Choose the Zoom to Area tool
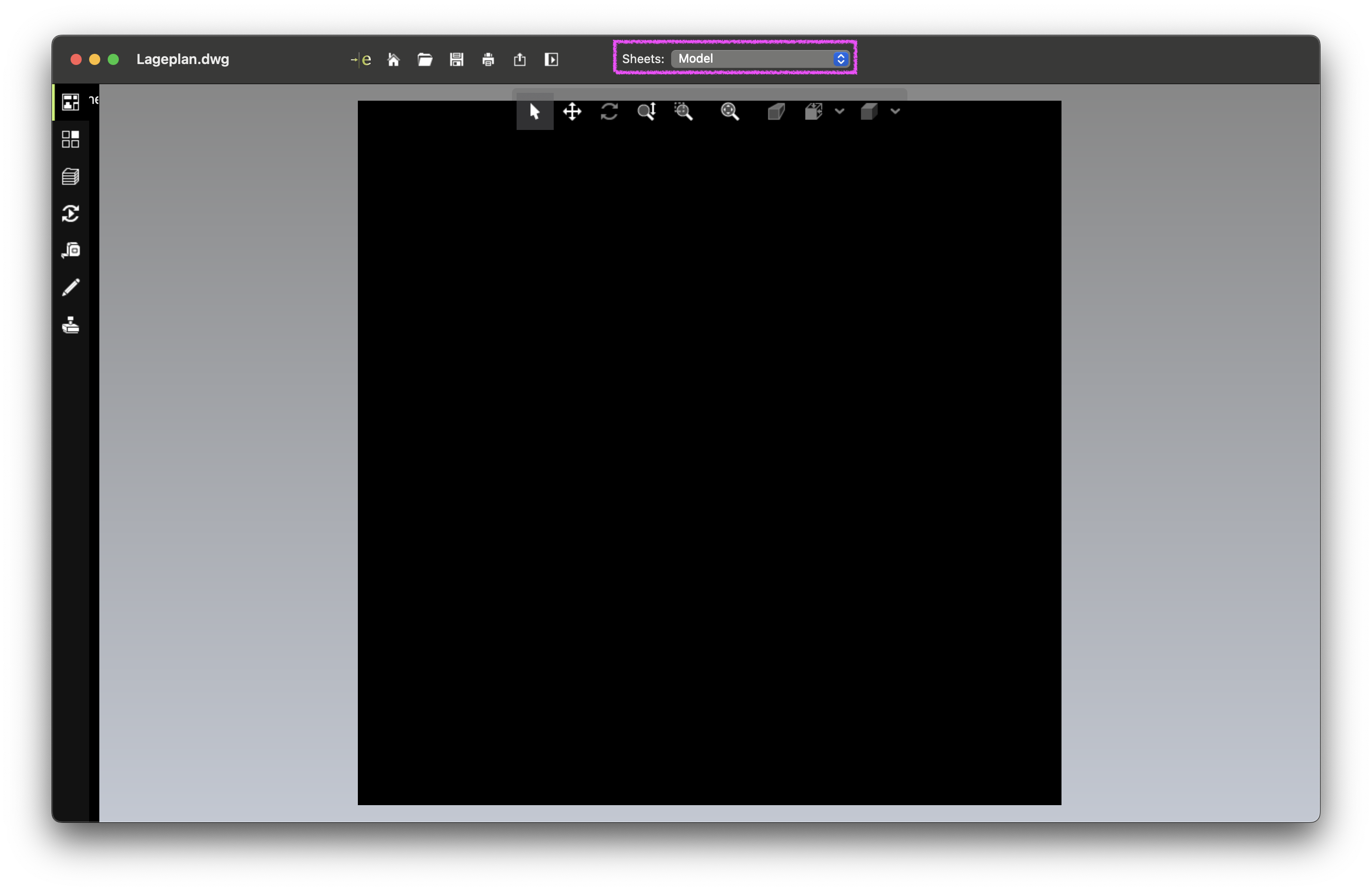This screenshot has height=891, width=1372. click(x=684, y=111)
